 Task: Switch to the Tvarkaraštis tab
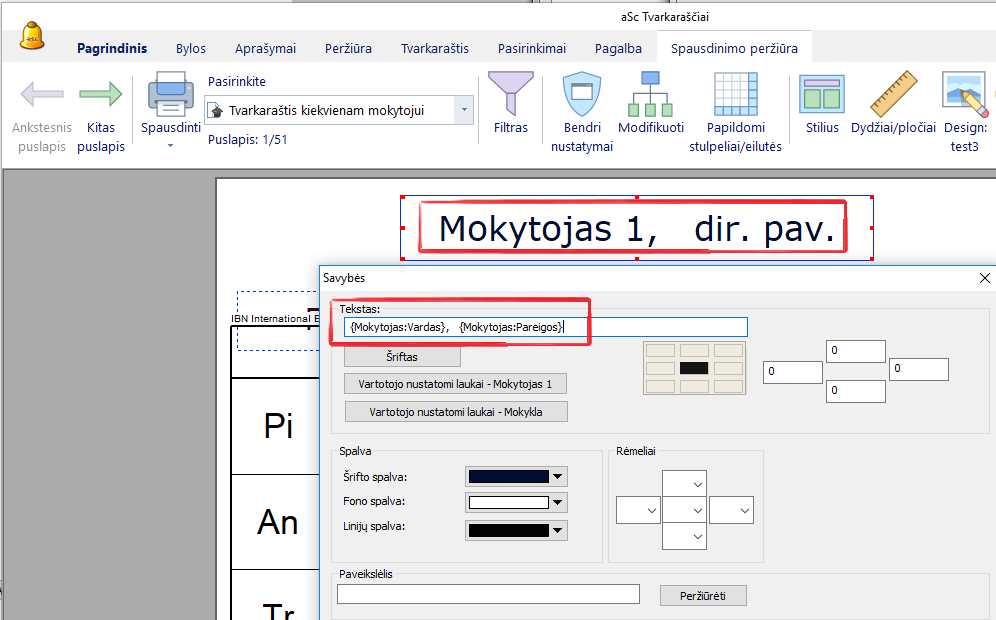(x=434, y=48)
